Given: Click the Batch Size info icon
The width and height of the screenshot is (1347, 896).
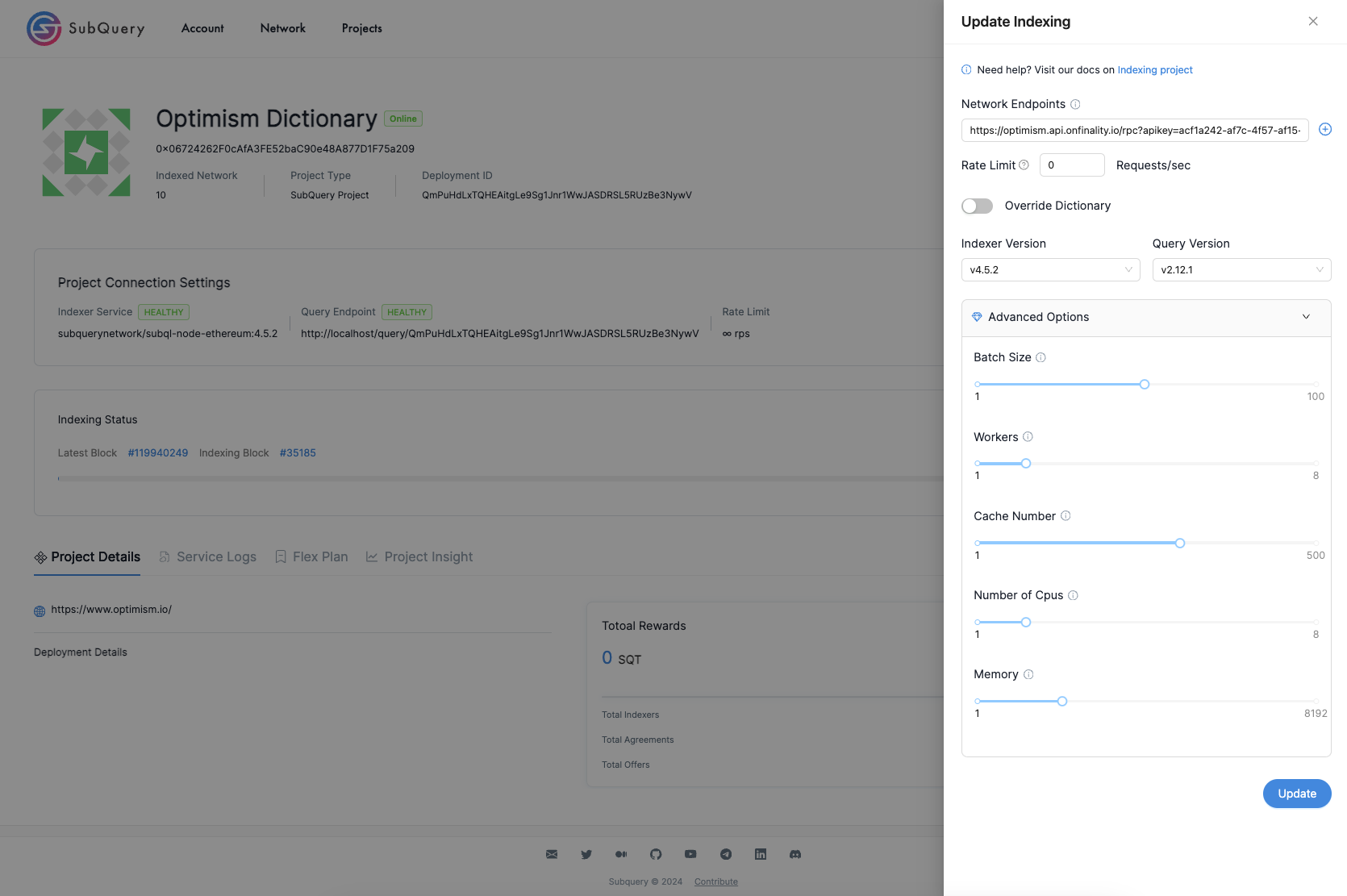Looking at the screenshot, I should [1040, 357].
